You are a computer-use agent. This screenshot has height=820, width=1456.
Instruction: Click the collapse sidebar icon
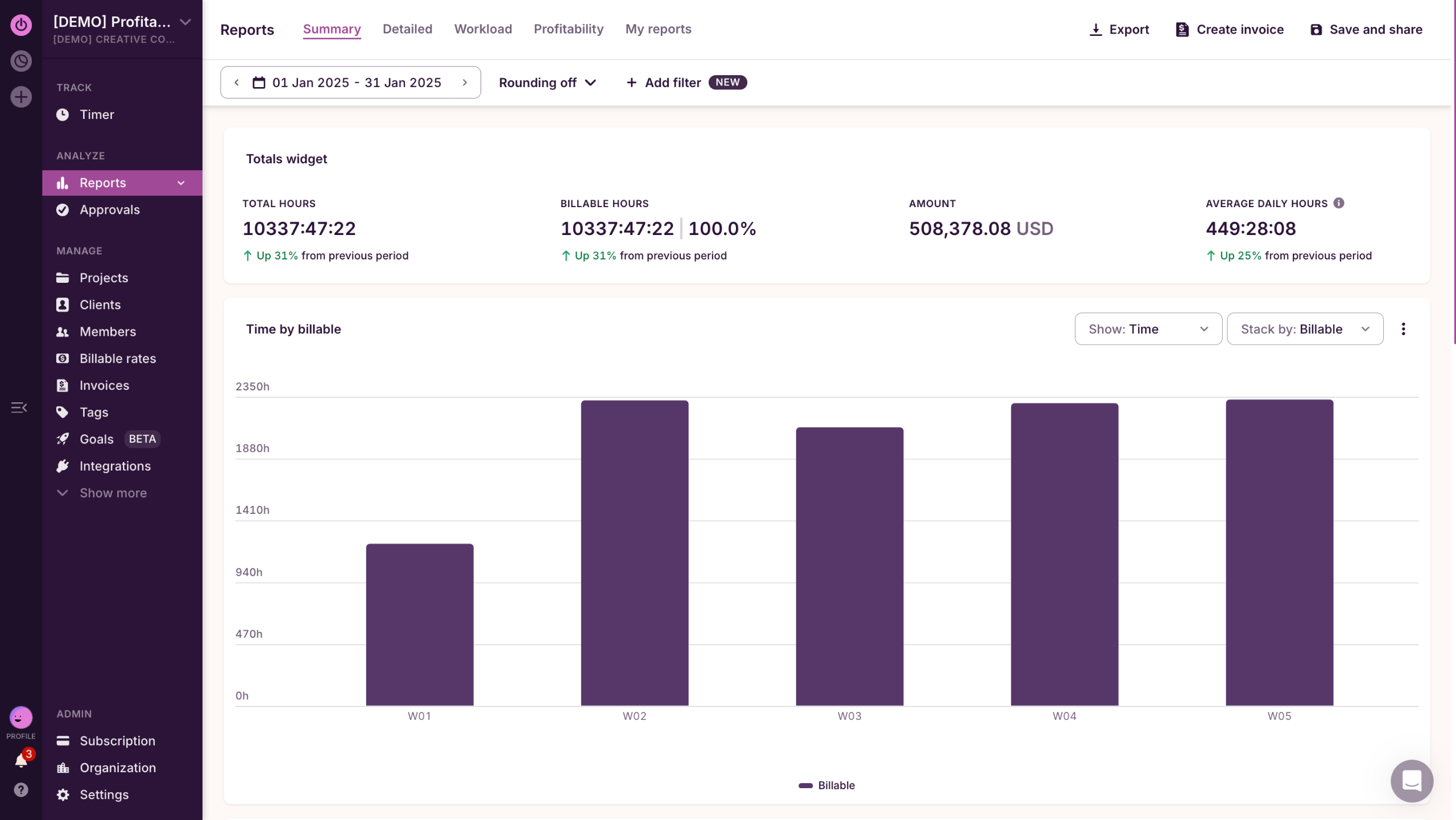coord(19,407)
